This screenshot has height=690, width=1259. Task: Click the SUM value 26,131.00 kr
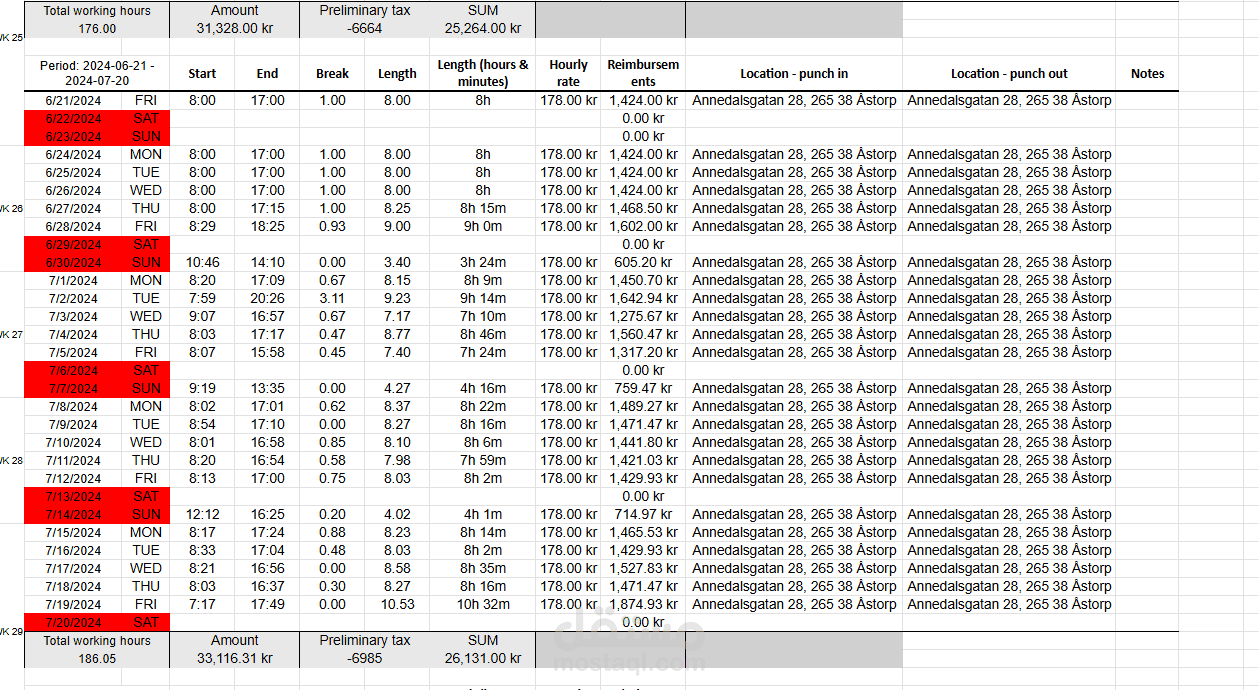coord(483,659)
